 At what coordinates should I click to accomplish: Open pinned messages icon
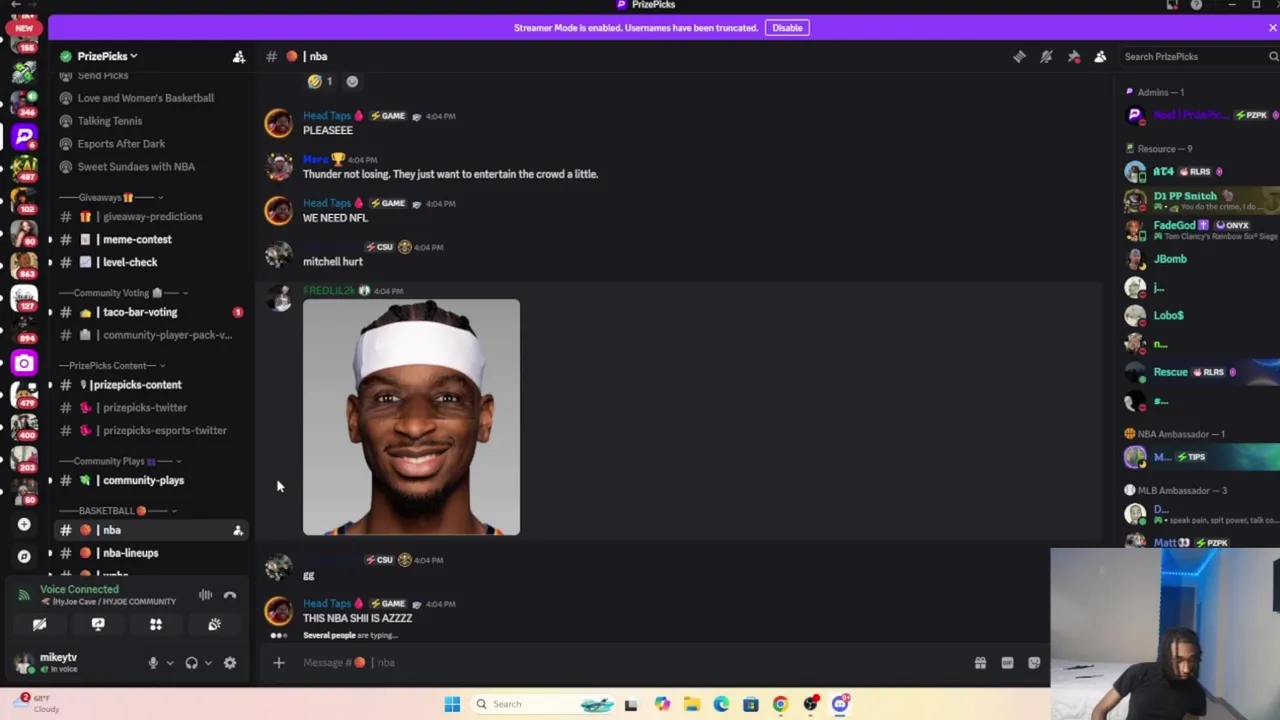pyautogui.click(x=1073, y=57)
